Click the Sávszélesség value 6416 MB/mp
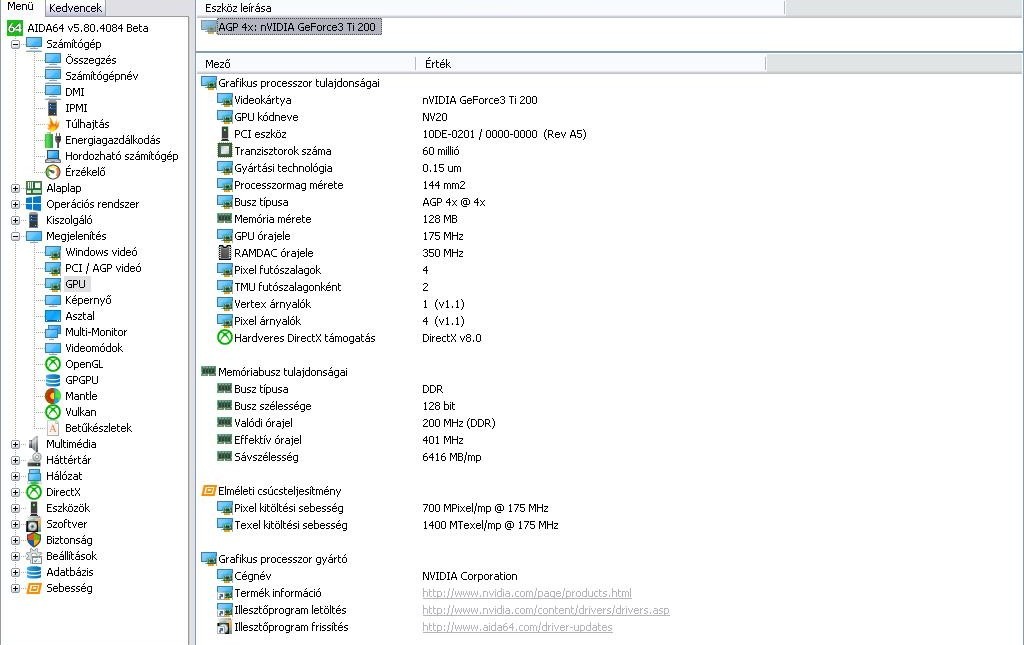Screen dimensions: 1024x645 452,457
